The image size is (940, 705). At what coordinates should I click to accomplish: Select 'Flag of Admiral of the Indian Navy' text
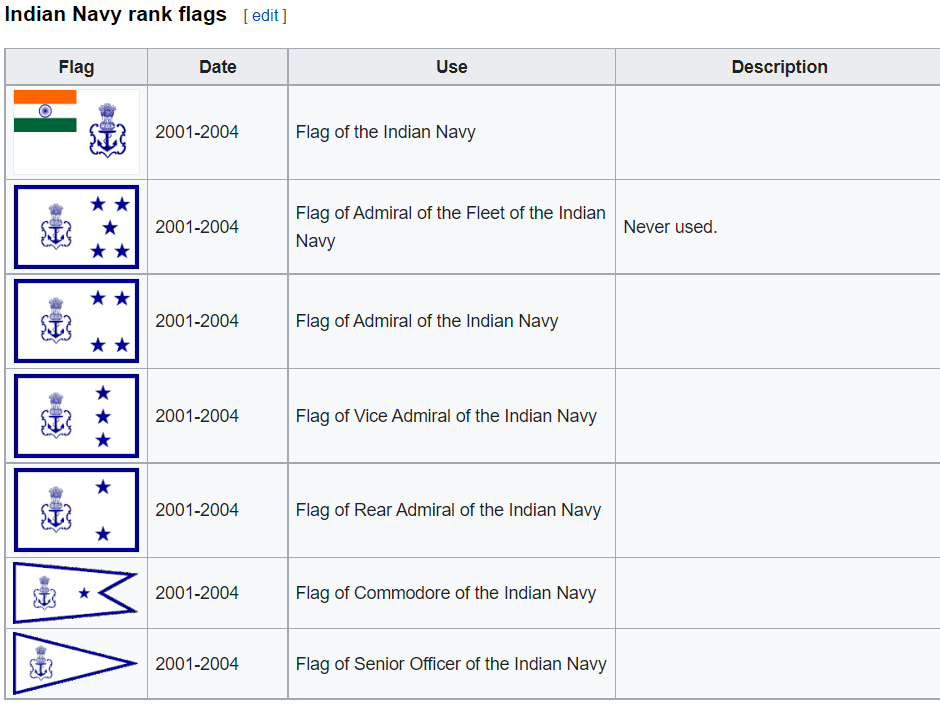[427, 321]
